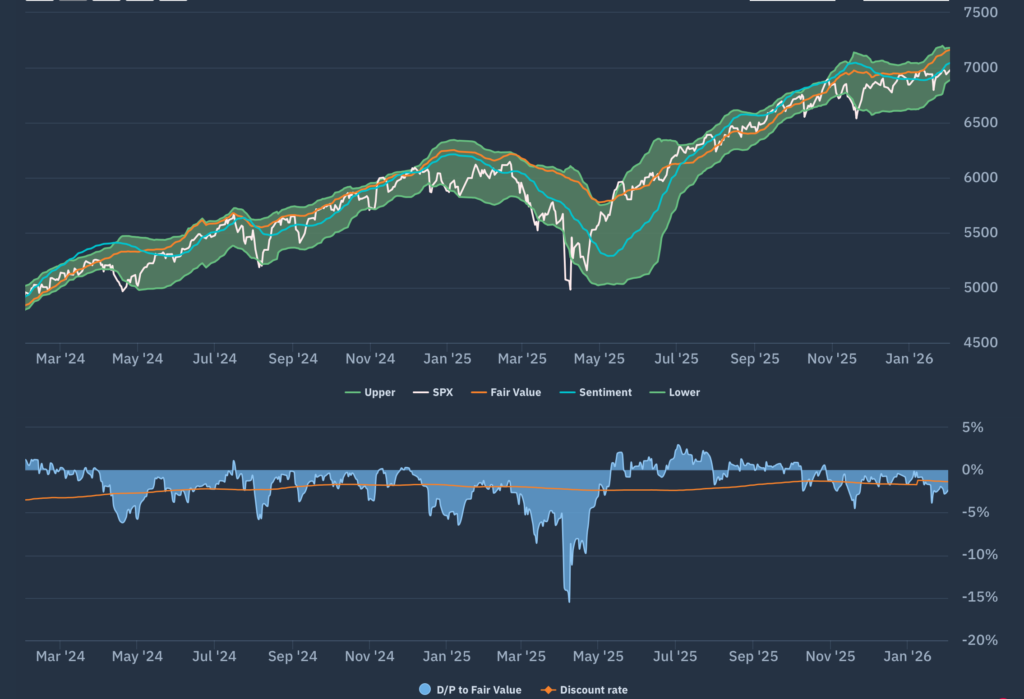This screenshot has height=699, width=1024.
Task: Toggle the Upper series legend label
Action: pyautogui.click(x=380, y=393)
